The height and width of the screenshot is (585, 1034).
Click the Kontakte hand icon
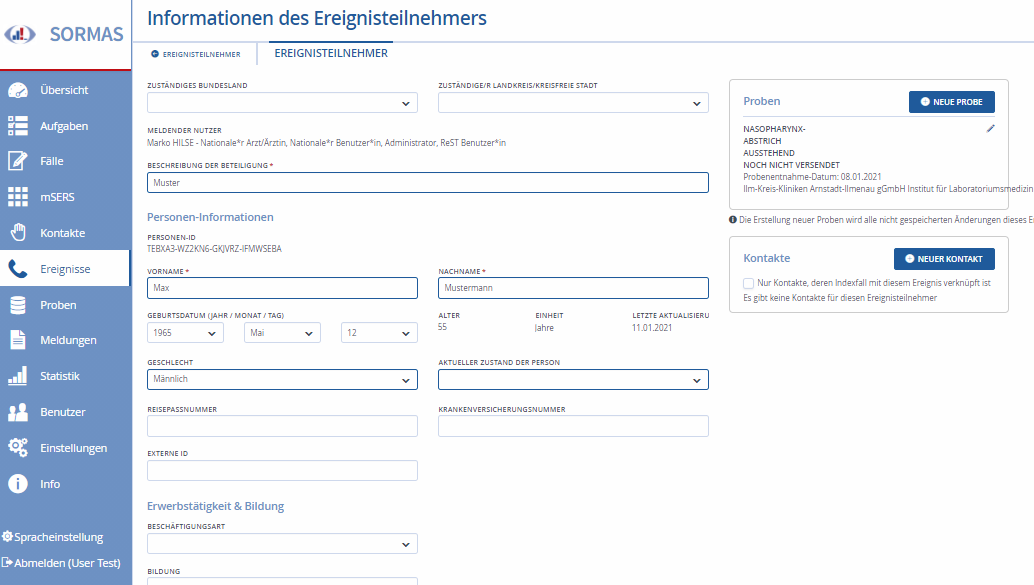pos(18,233)
